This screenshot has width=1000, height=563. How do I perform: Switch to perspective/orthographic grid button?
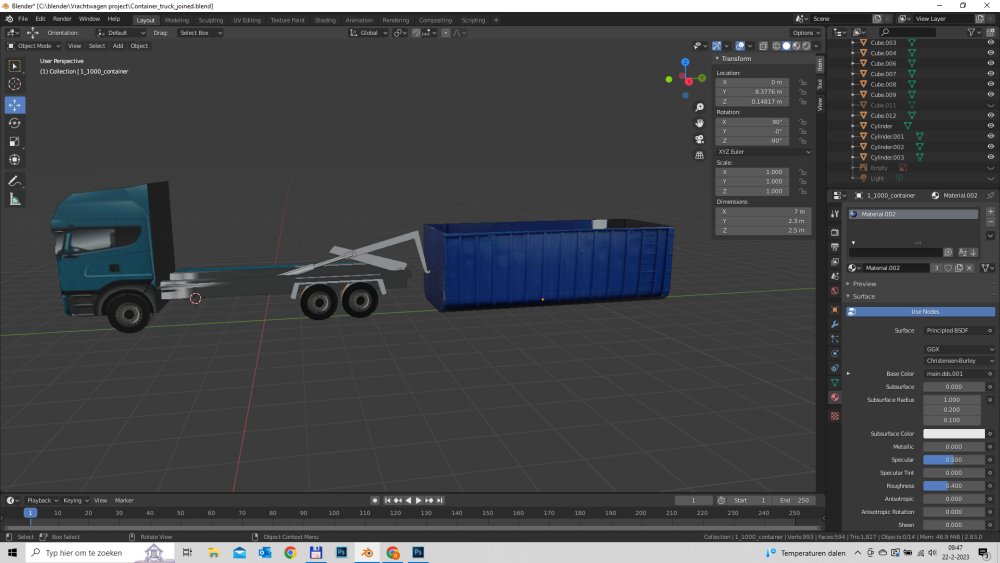(700, 155)
